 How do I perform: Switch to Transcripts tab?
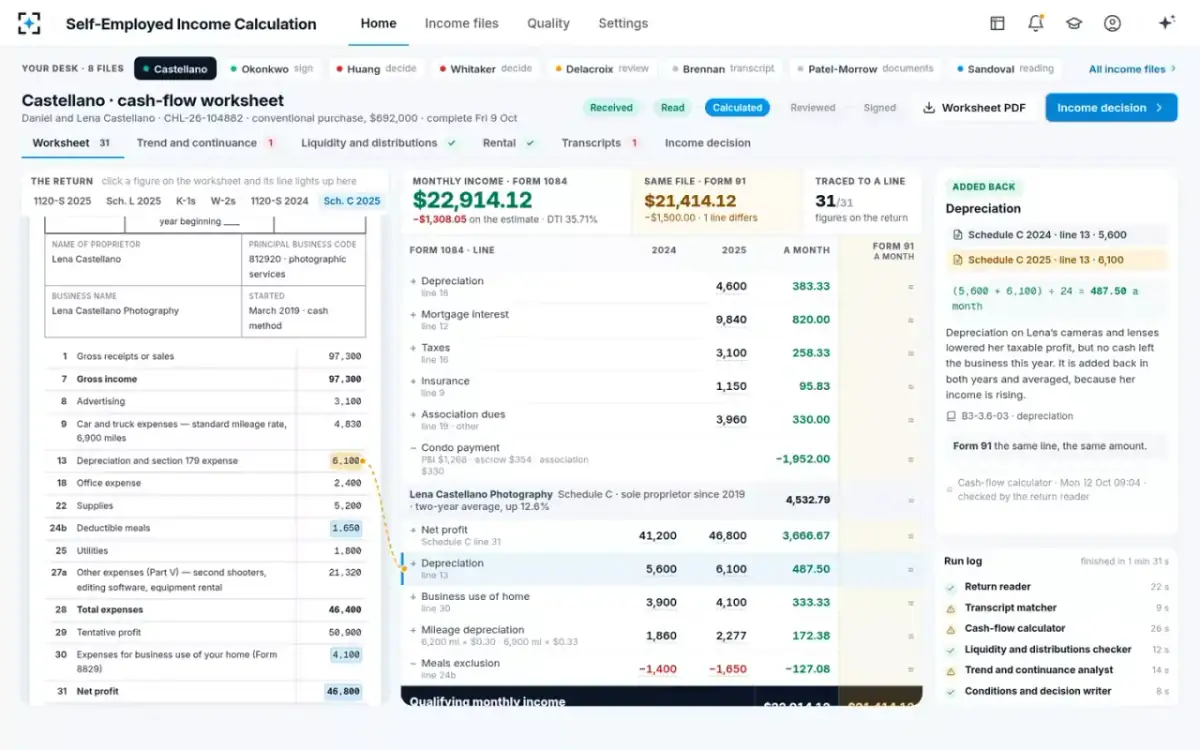(600, 143)
